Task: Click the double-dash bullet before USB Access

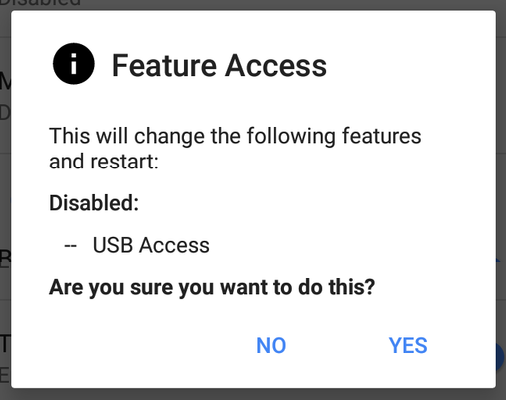Action: click(x=71, y=246)
